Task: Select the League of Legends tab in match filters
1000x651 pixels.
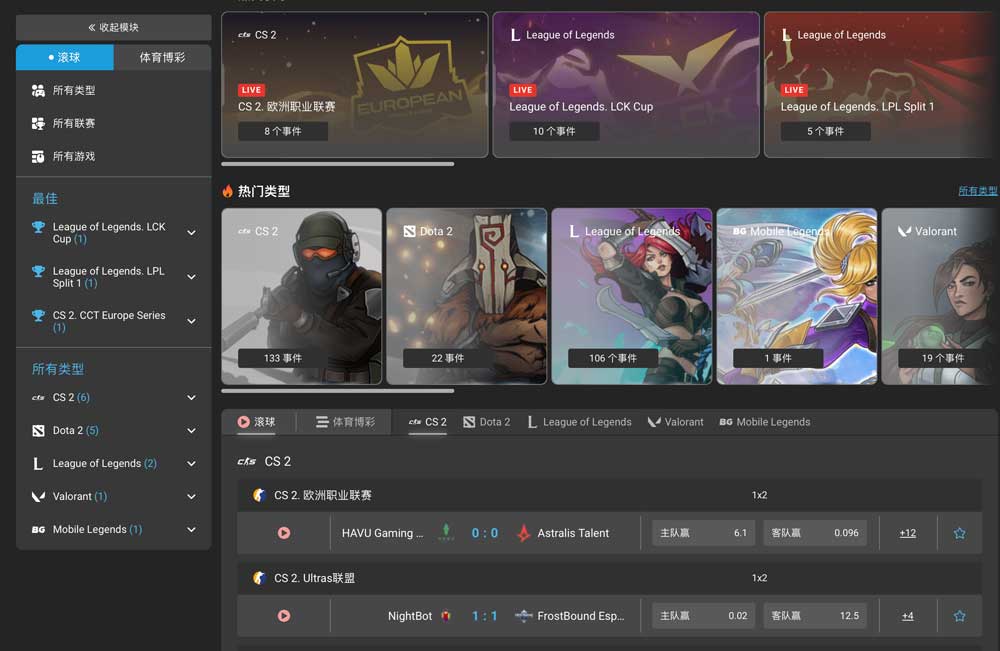Action: click(x=579, y=422)
